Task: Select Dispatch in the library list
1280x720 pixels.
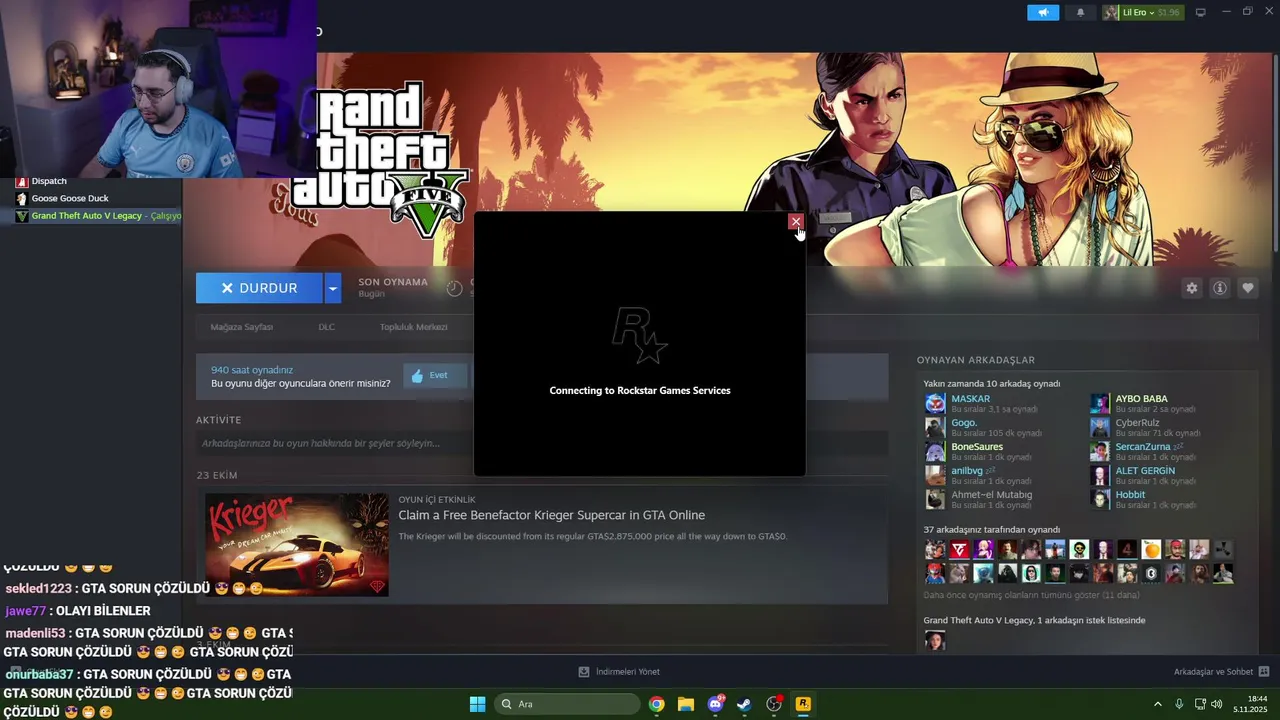Action: [x=49, y=181]
